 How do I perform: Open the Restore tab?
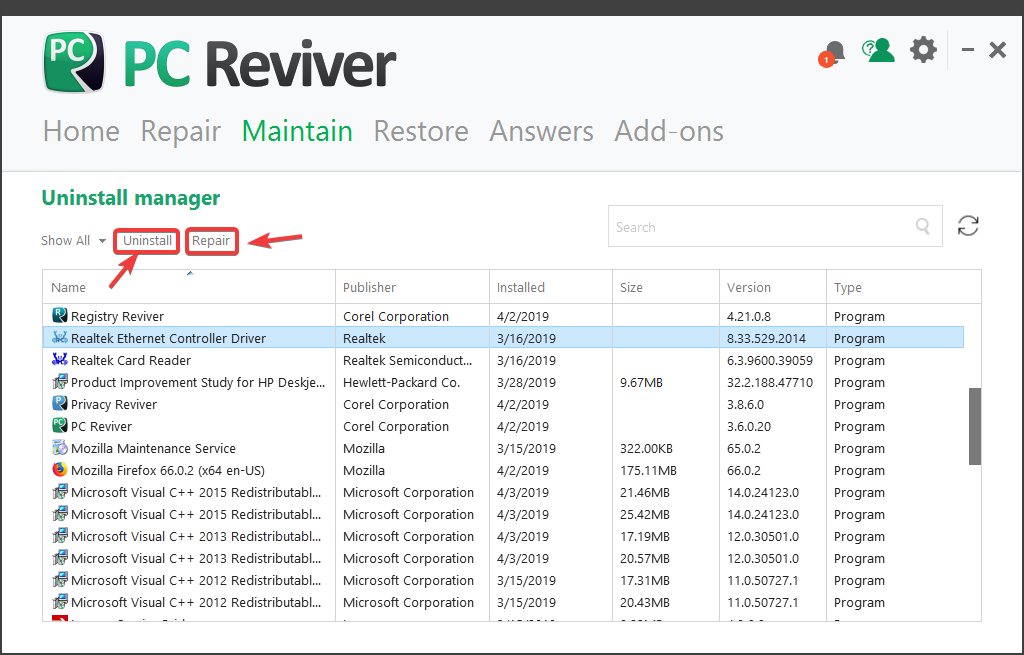point(421,131)
